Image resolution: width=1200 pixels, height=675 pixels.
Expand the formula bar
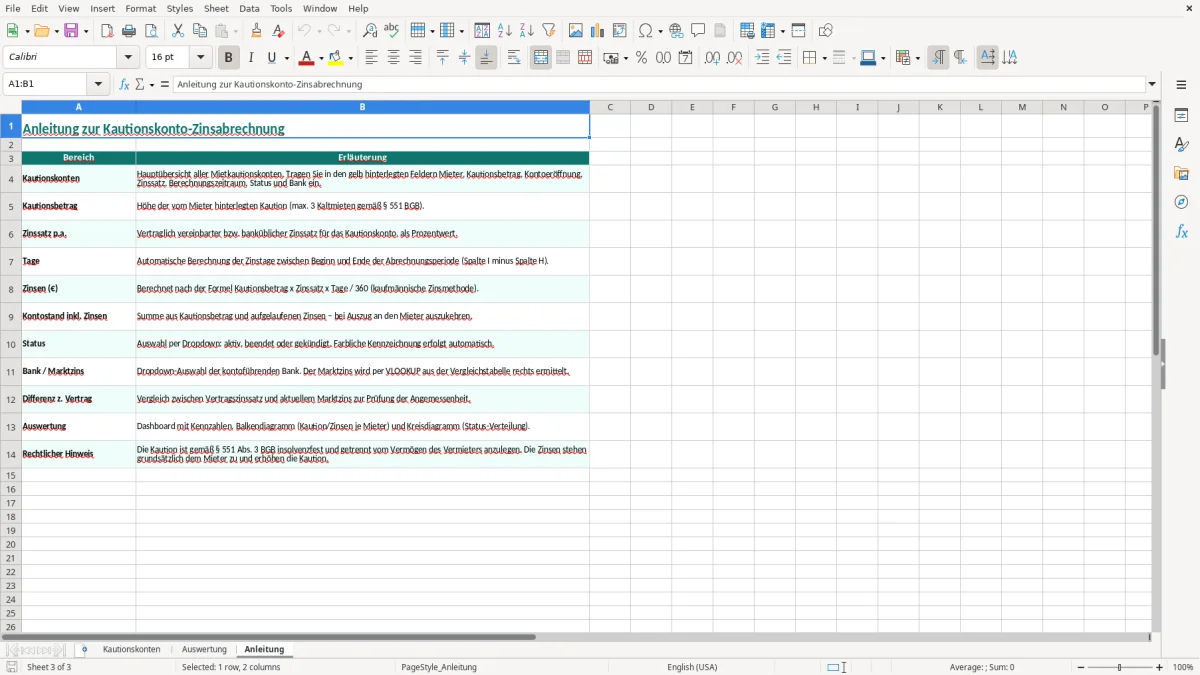pos(1152,84)
